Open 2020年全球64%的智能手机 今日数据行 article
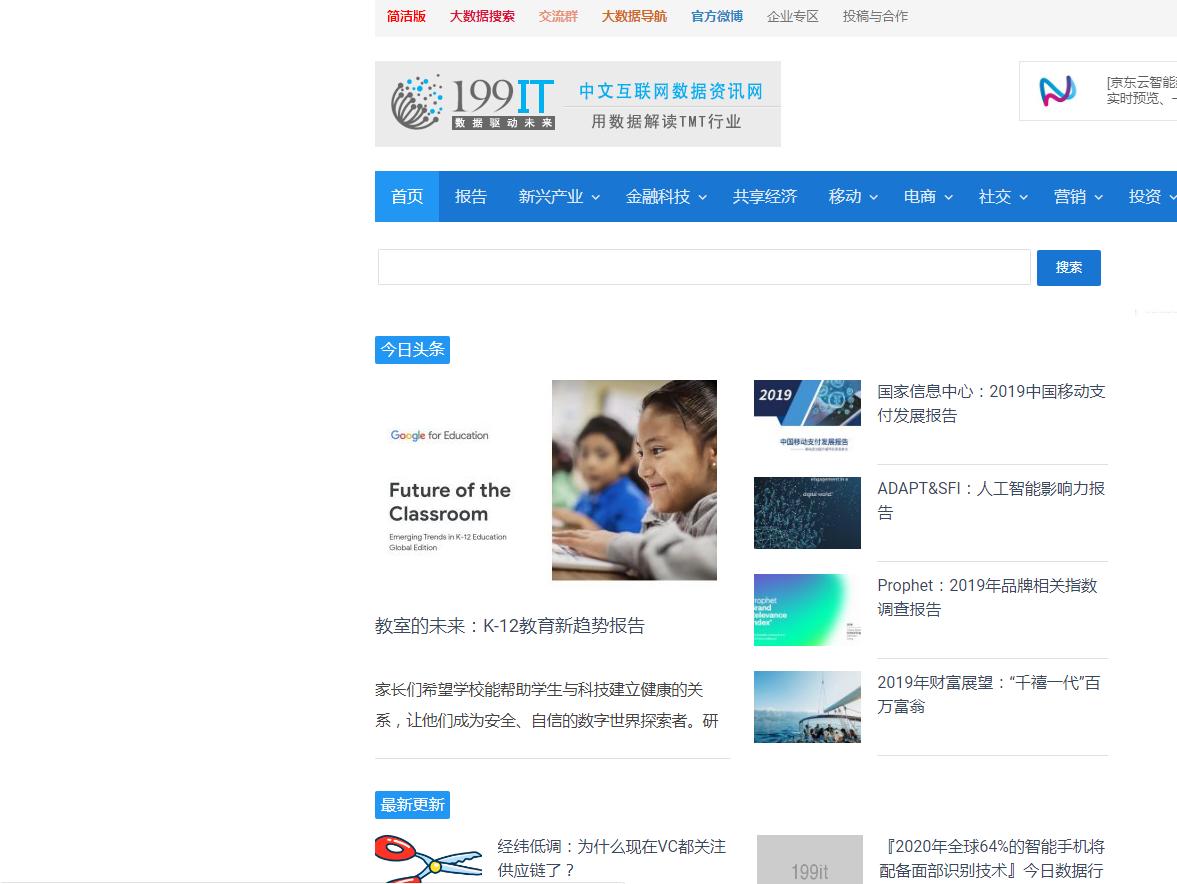The height and width of the screenshot is (884, 1177). coord(992,858)
